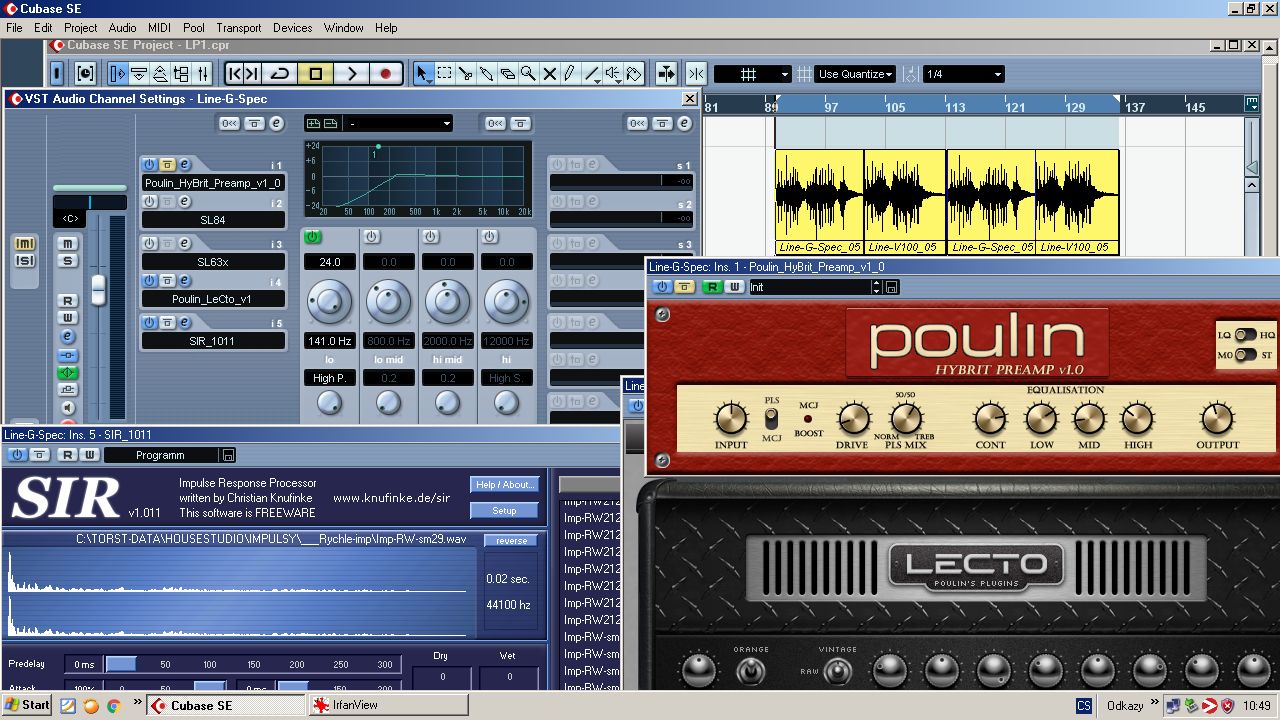The image size is (1280, 720).
Task: Mute the channel with M button
Action: 67,244
